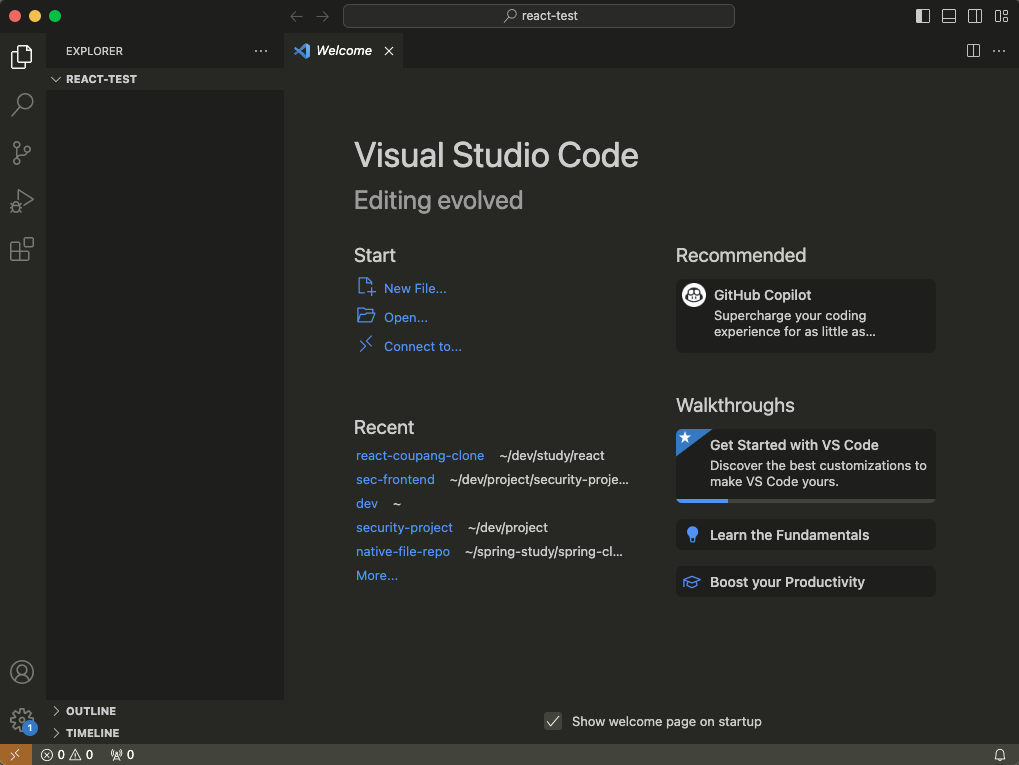1019x765 pixels.
Task: Open the Run and Debug view
Action: (x=22, y=201)
